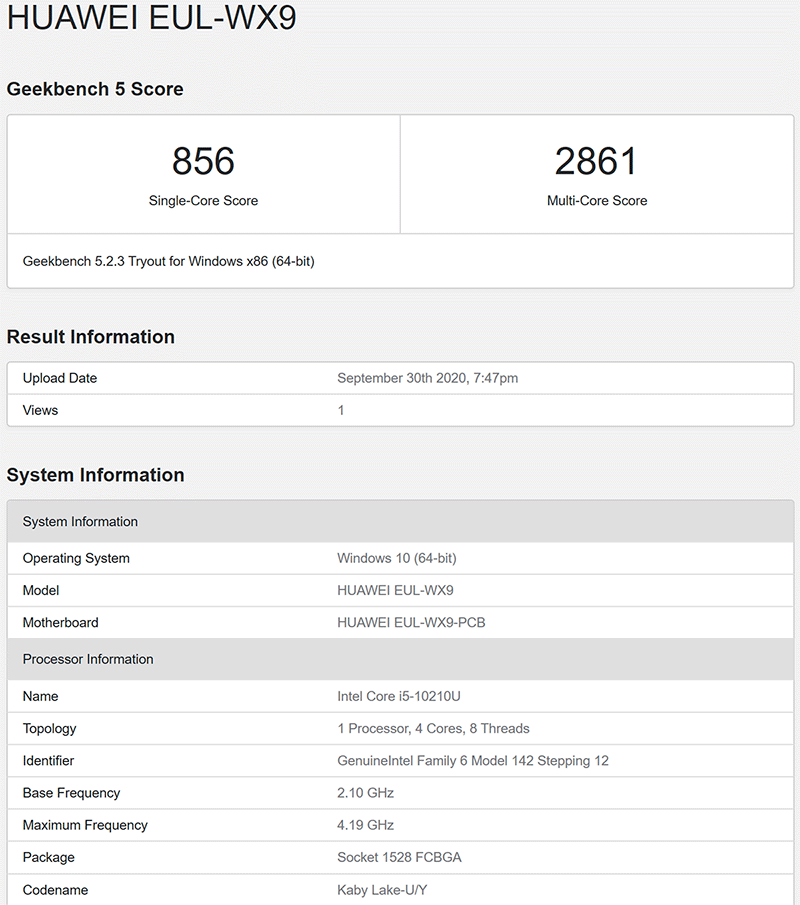Click the Single-Core Score label
This screenshot has height=905, width=800.
click(203, 200)
